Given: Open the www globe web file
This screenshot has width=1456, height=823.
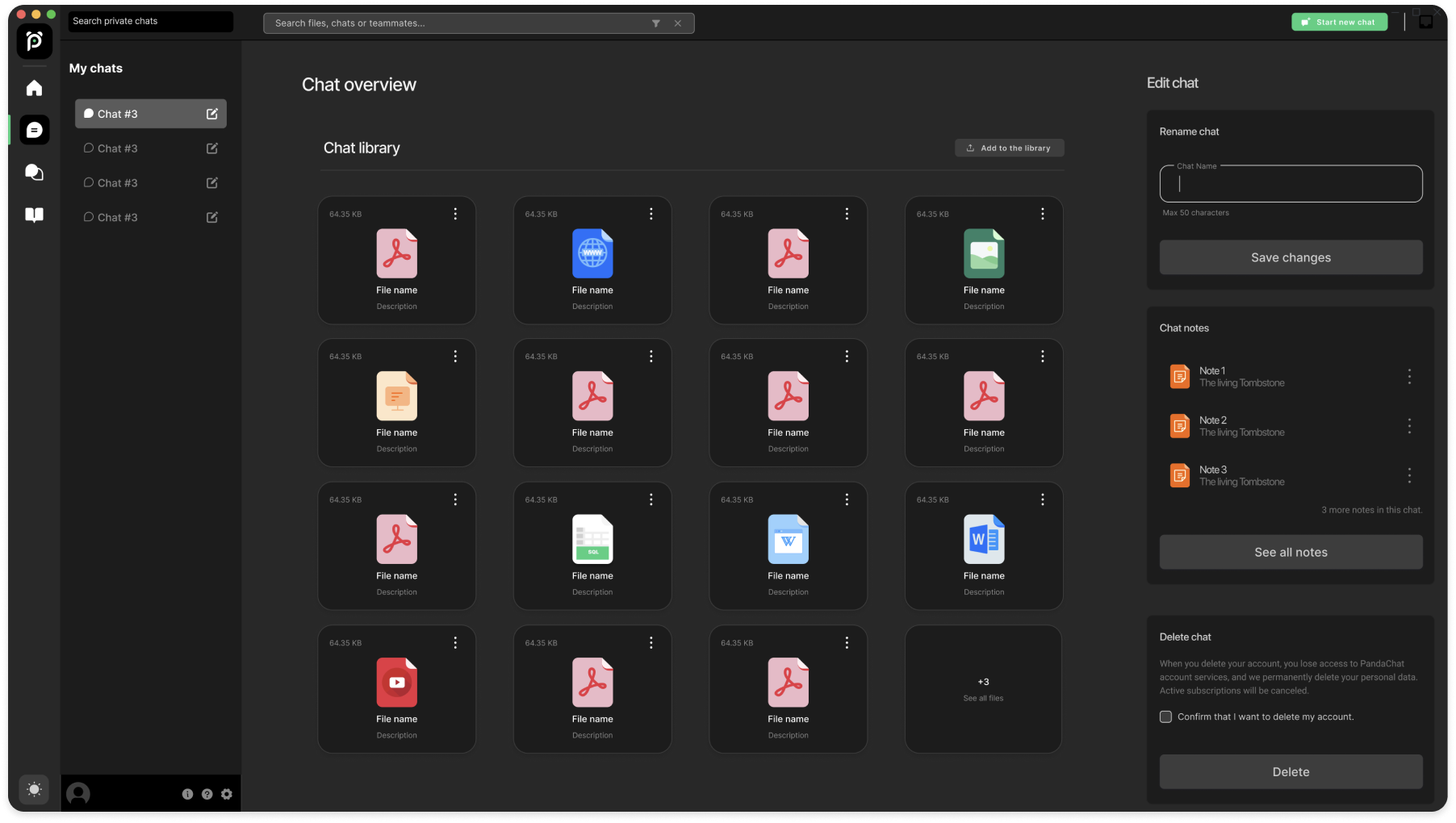Looking at the screenshot, I should [592, 253].
